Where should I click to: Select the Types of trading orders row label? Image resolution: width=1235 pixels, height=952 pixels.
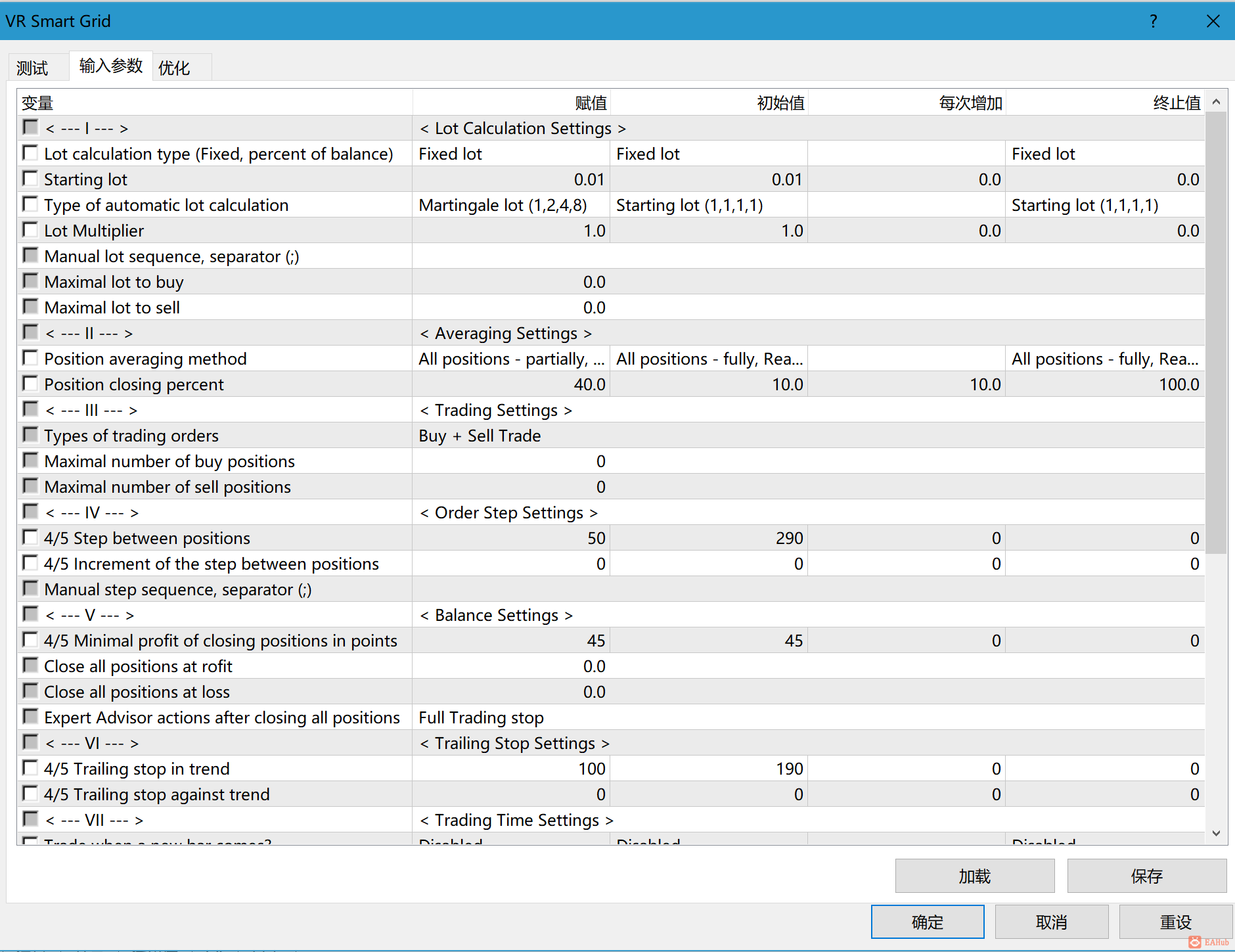(x=131, y=436)
